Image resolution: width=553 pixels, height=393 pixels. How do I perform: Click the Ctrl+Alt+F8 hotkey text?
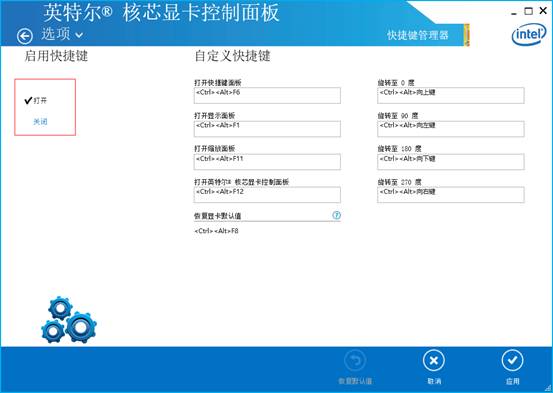point(216,231)
